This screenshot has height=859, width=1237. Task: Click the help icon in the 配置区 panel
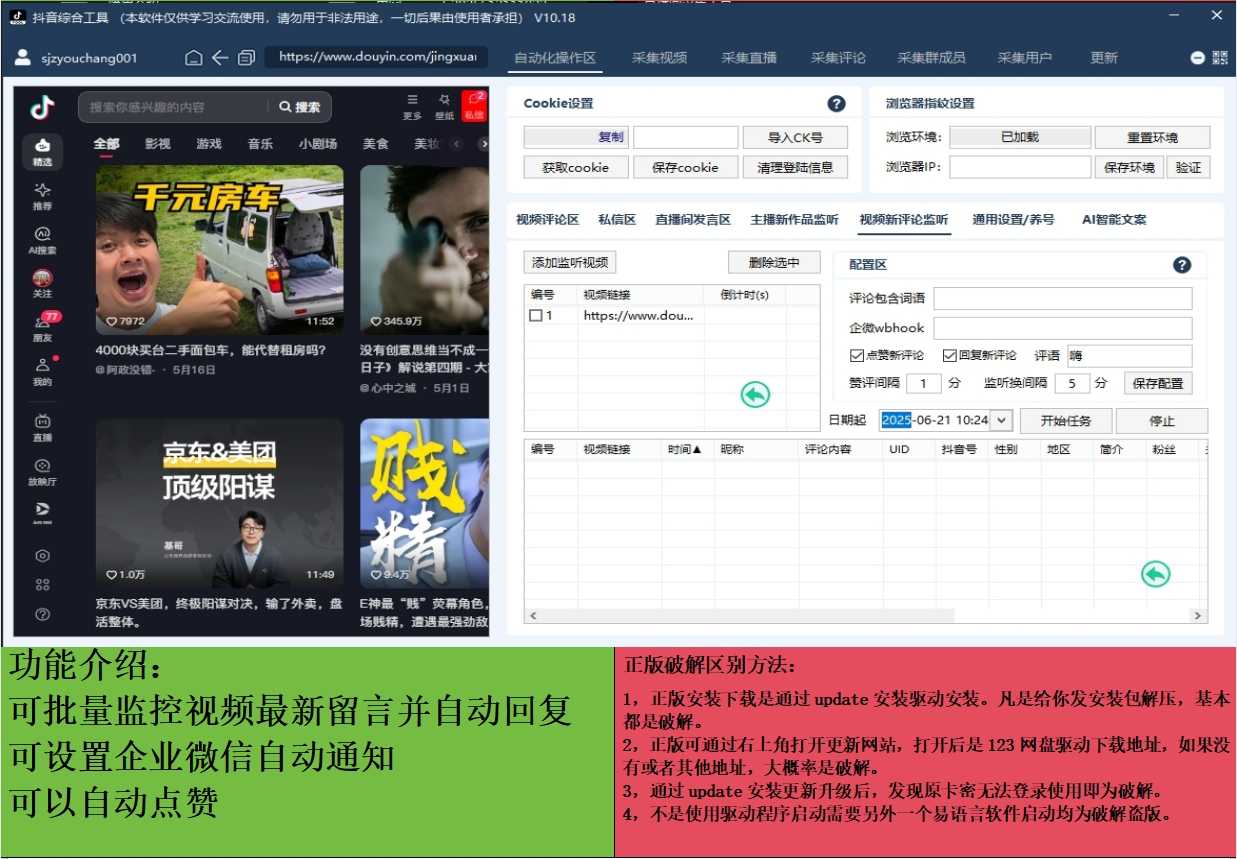point(1182,265)
